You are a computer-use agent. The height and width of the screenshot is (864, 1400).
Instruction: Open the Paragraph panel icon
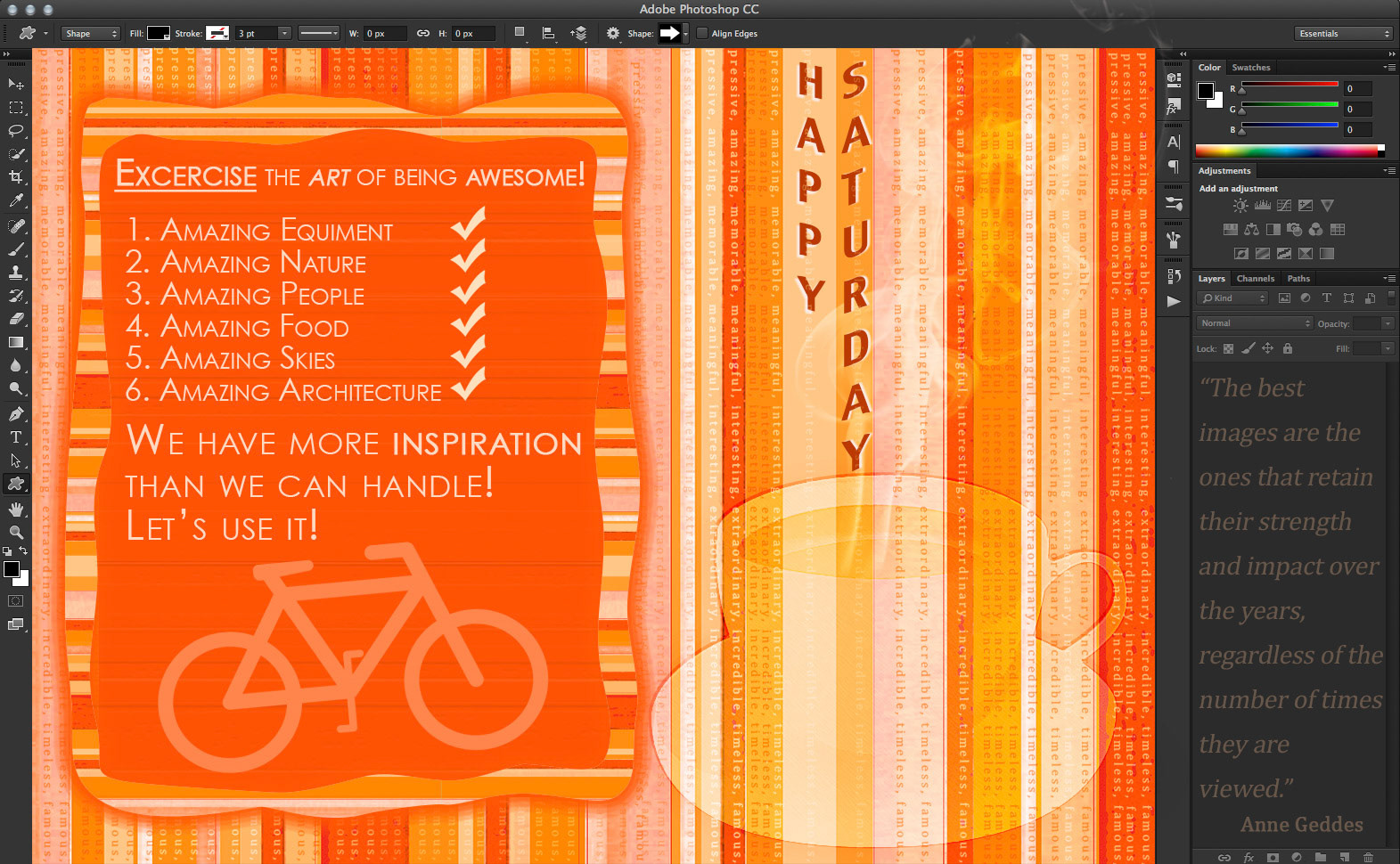coord(1174,167)
